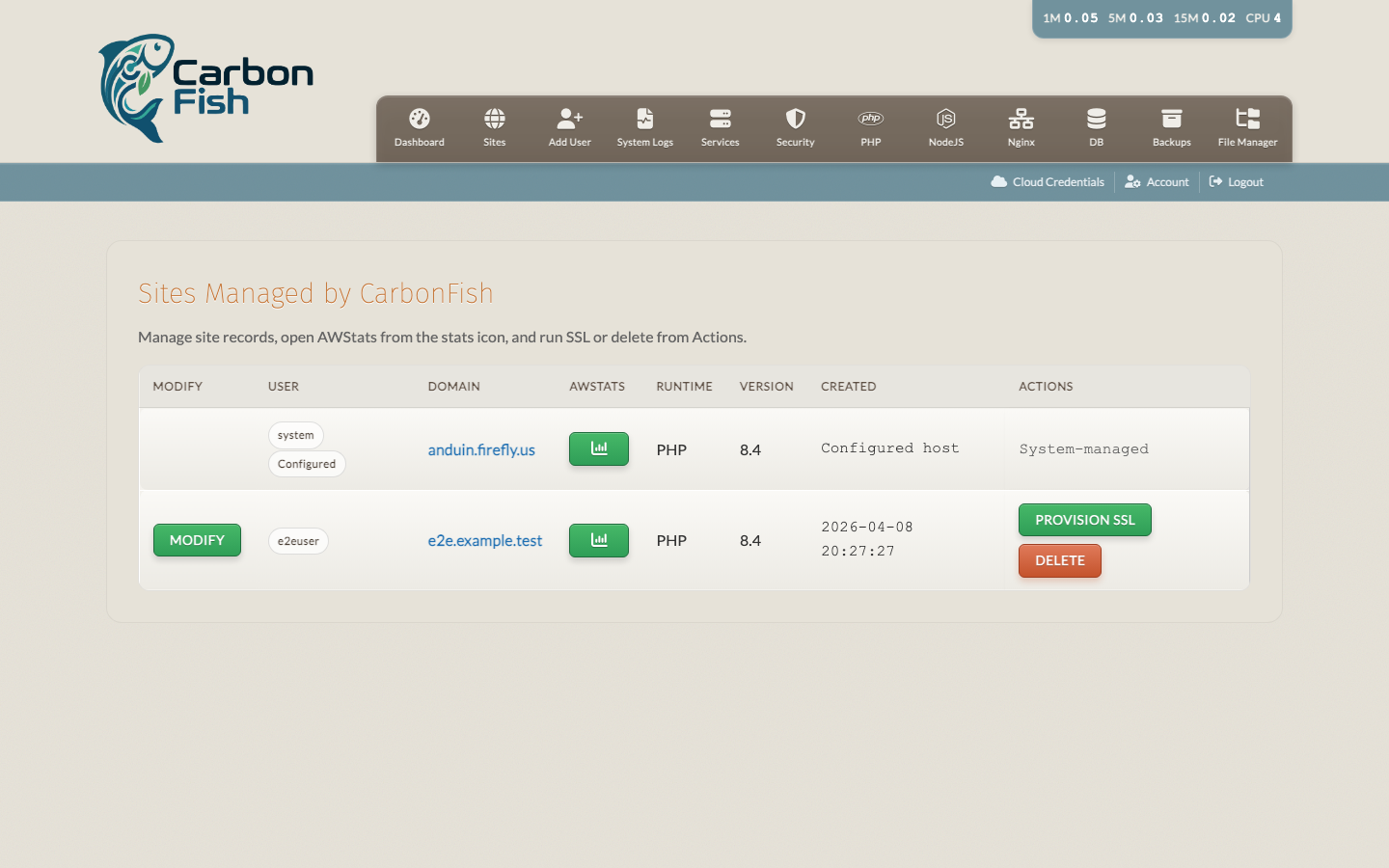Viewport: 1389px width, 868px height.
Task: Open the Security shield icon
Action: pyautogui.click(x=795, y=119)
